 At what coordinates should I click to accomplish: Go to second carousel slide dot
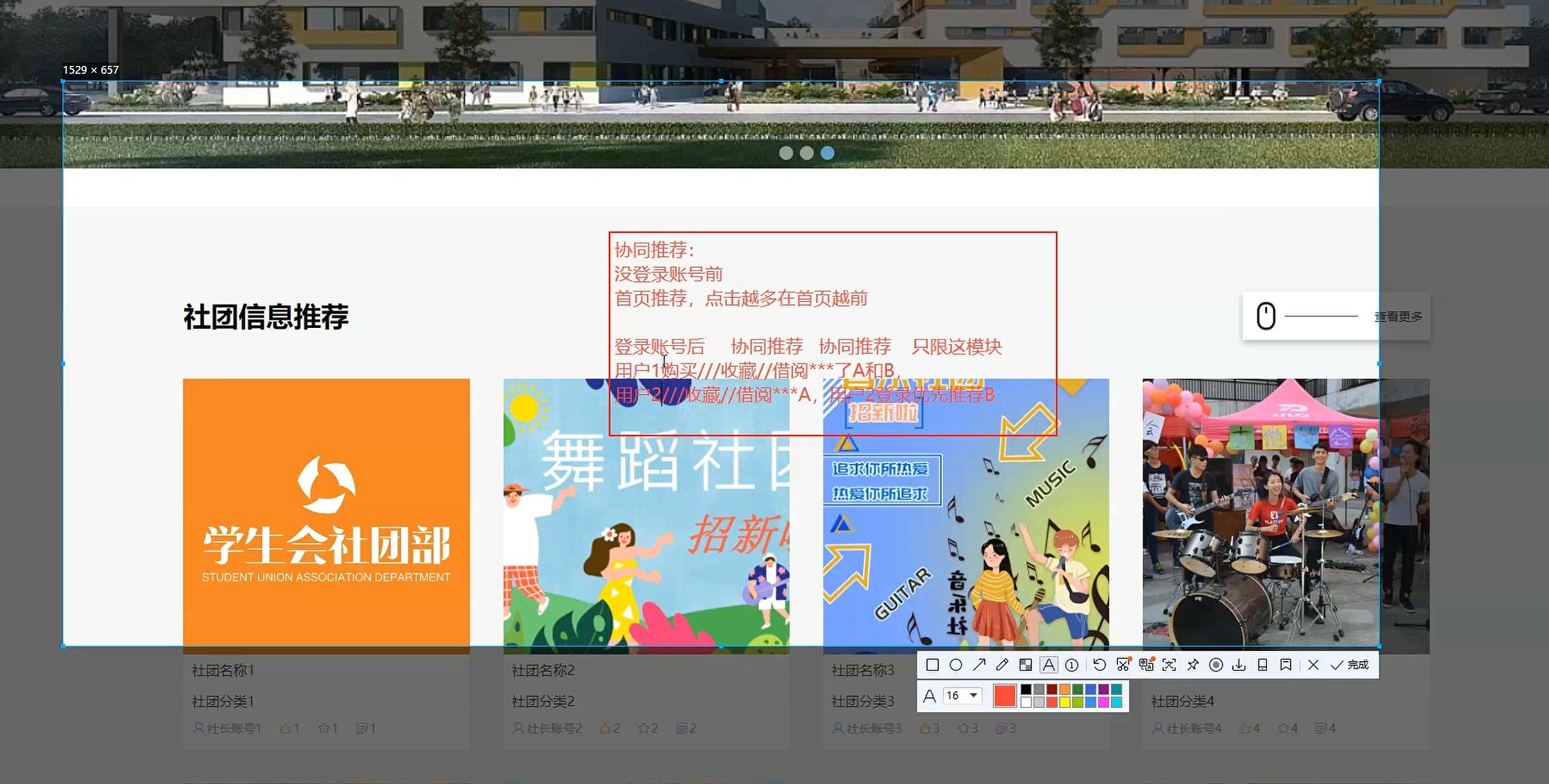807,153
